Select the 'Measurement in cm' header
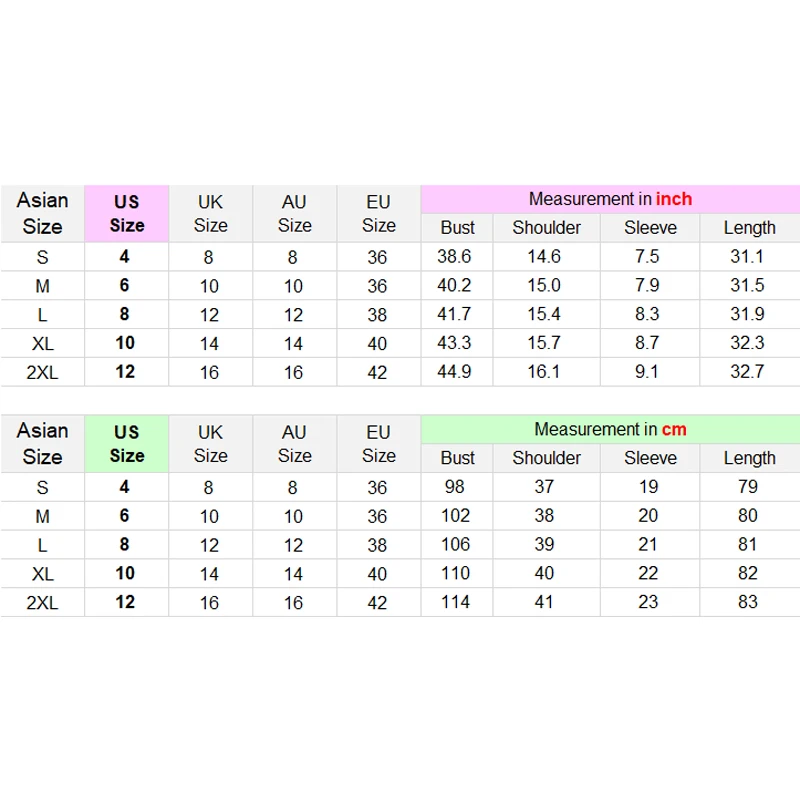 pos(610,430)
